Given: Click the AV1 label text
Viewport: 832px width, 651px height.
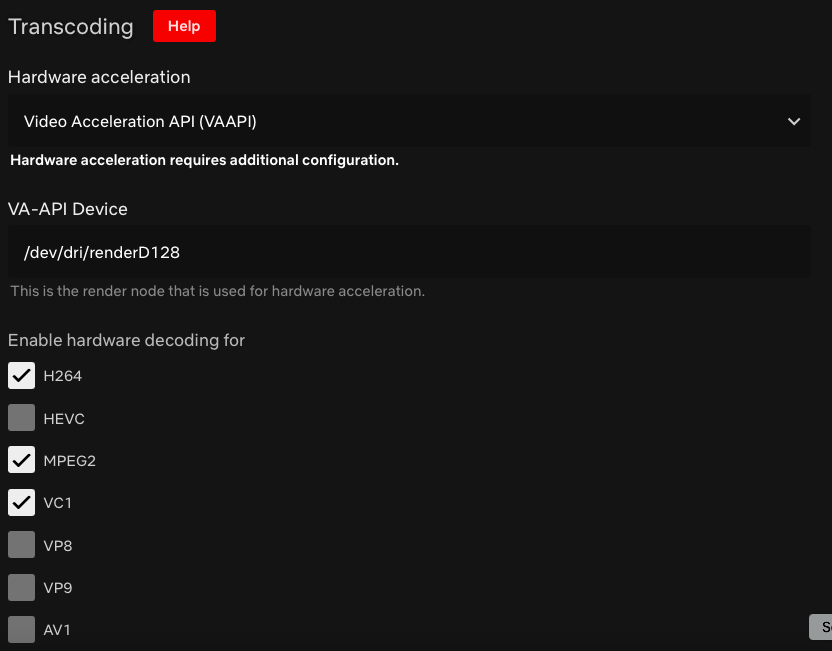Looking at the screenshot, I should pyautogui.click(x=57, y=630).
